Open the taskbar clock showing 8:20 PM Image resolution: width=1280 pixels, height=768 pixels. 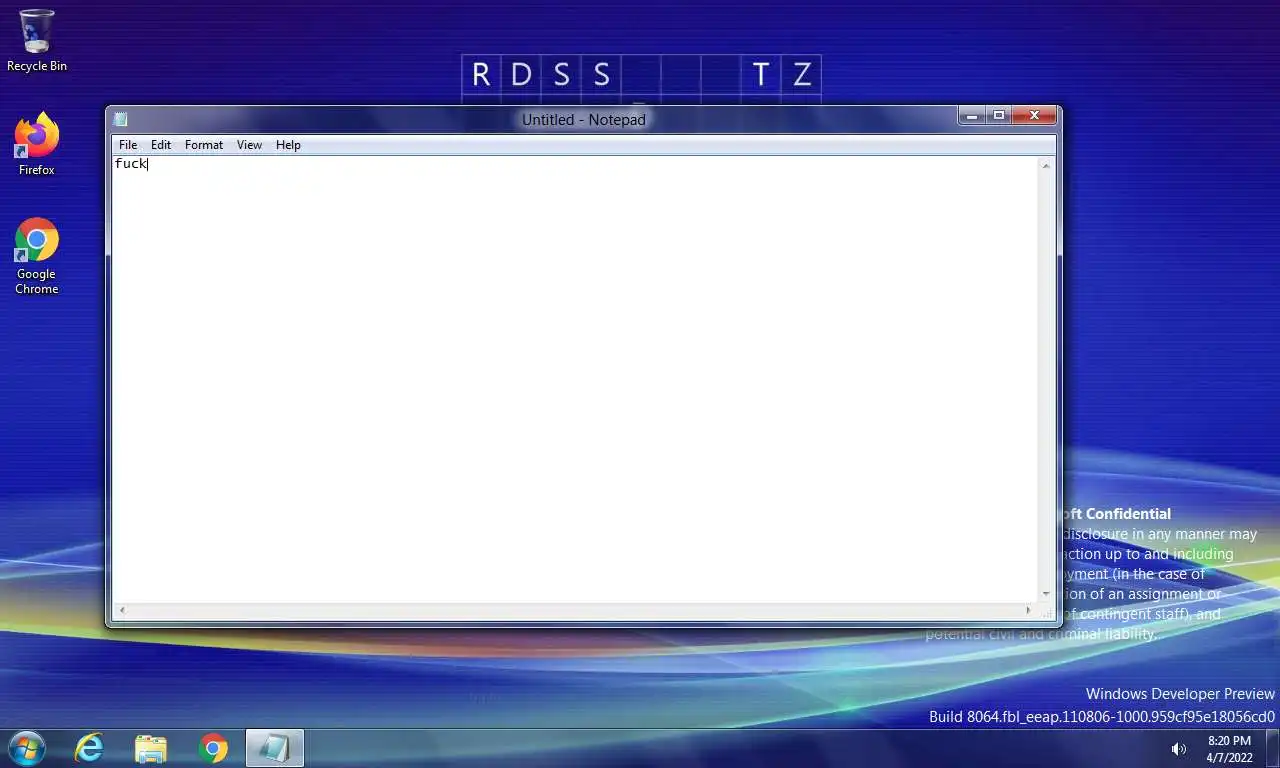[1229, 749]
